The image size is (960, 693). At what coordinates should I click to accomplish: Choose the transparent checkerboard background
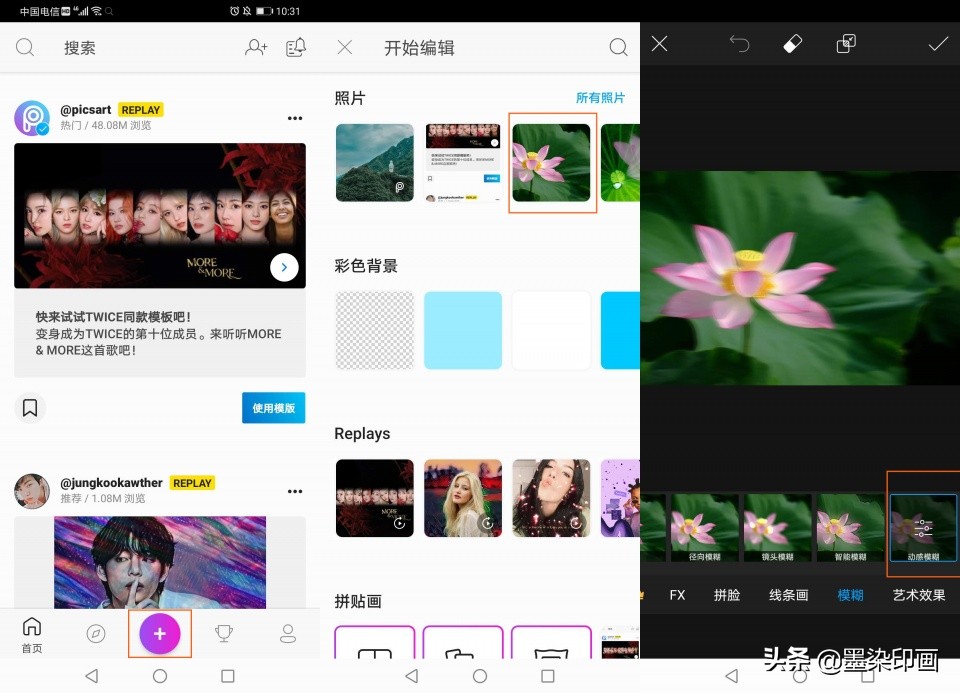375,330
